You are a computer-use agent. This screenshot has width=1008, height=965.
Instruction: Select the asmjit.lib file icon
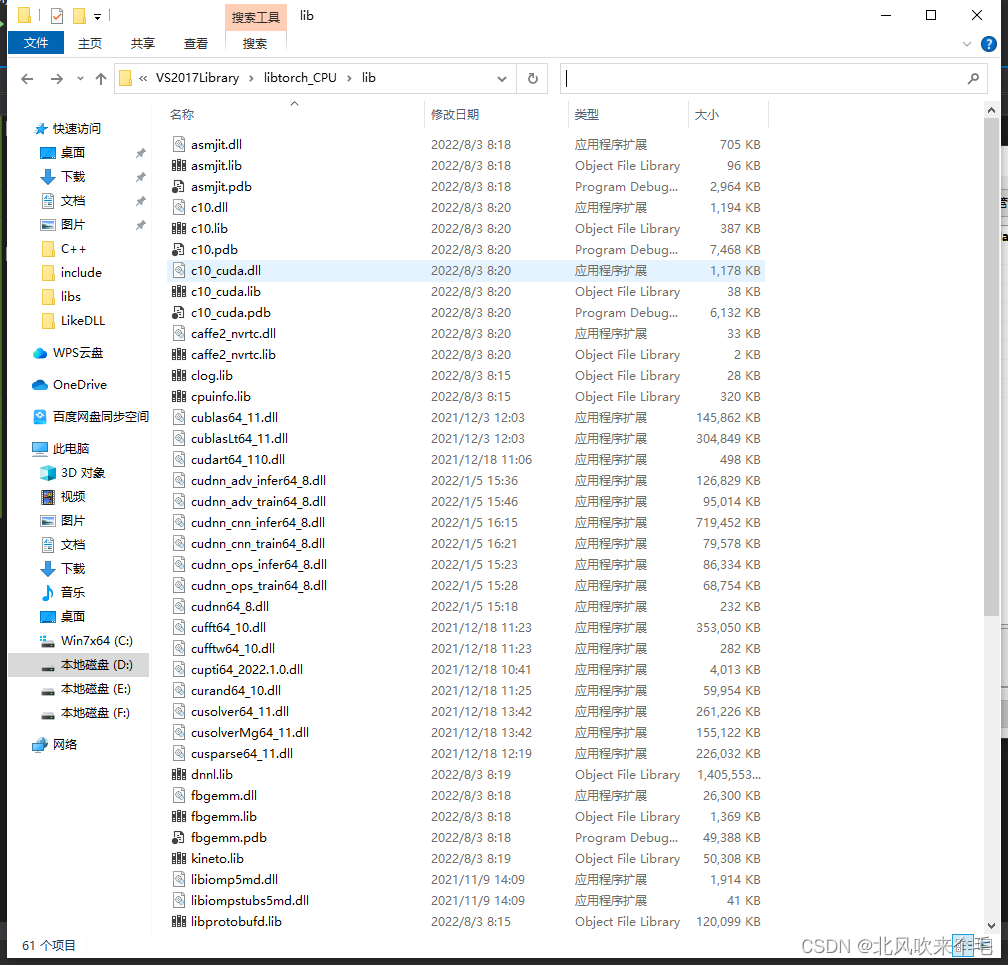point(179,165)
